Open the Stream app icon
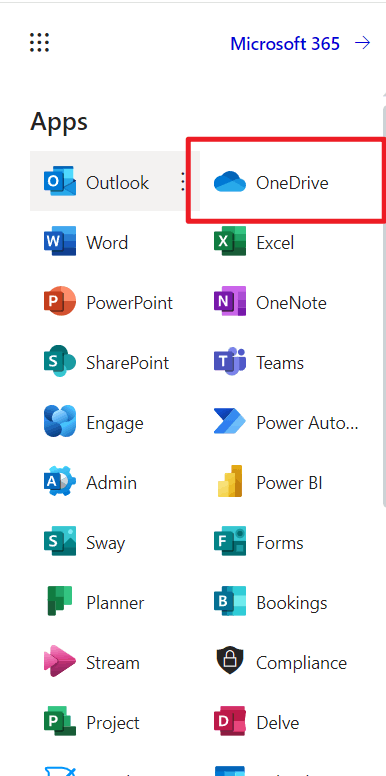The image size is (386, 776). (x=60, y=661)
